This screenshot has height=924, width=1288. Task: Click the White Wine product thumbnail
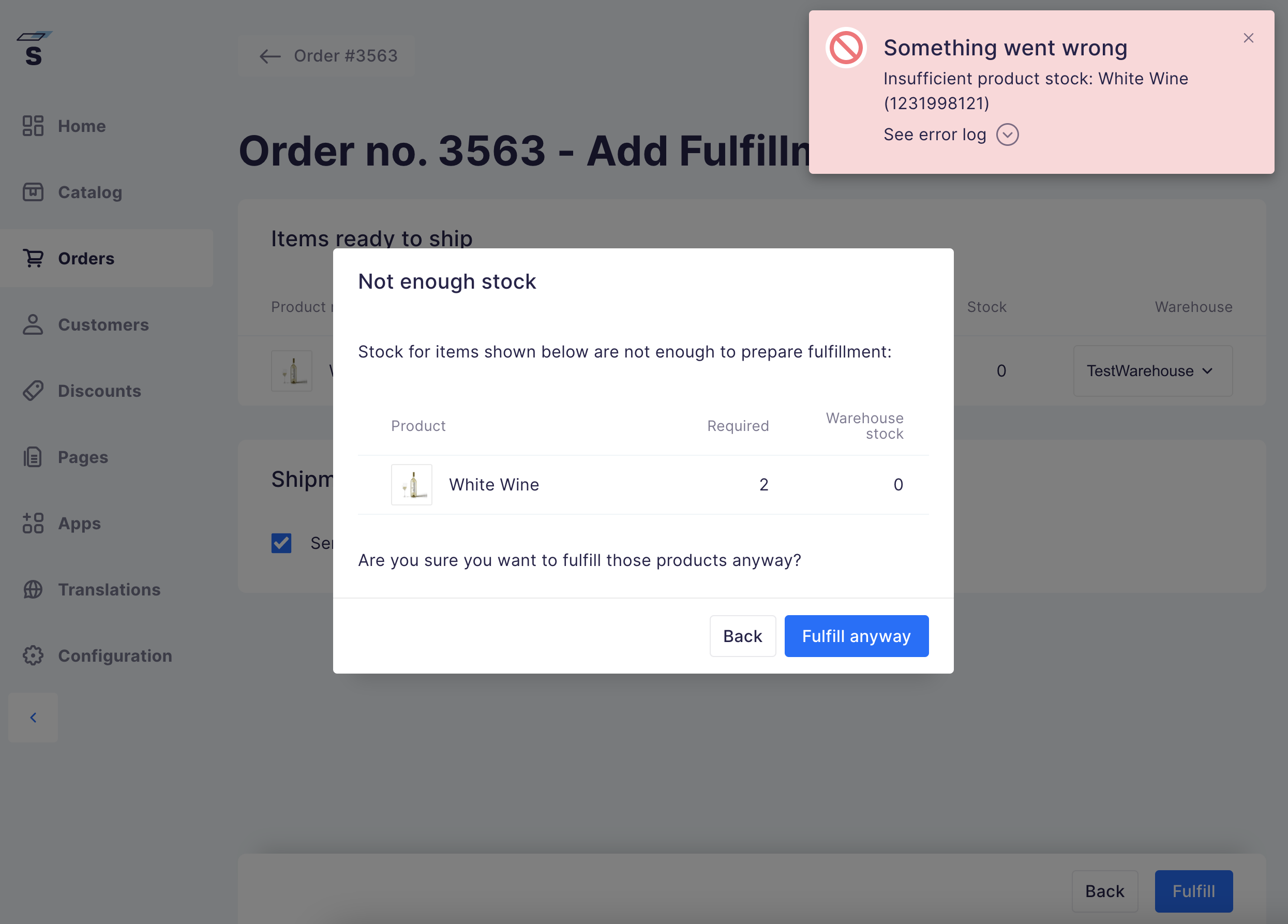click(x=412, y=484)
